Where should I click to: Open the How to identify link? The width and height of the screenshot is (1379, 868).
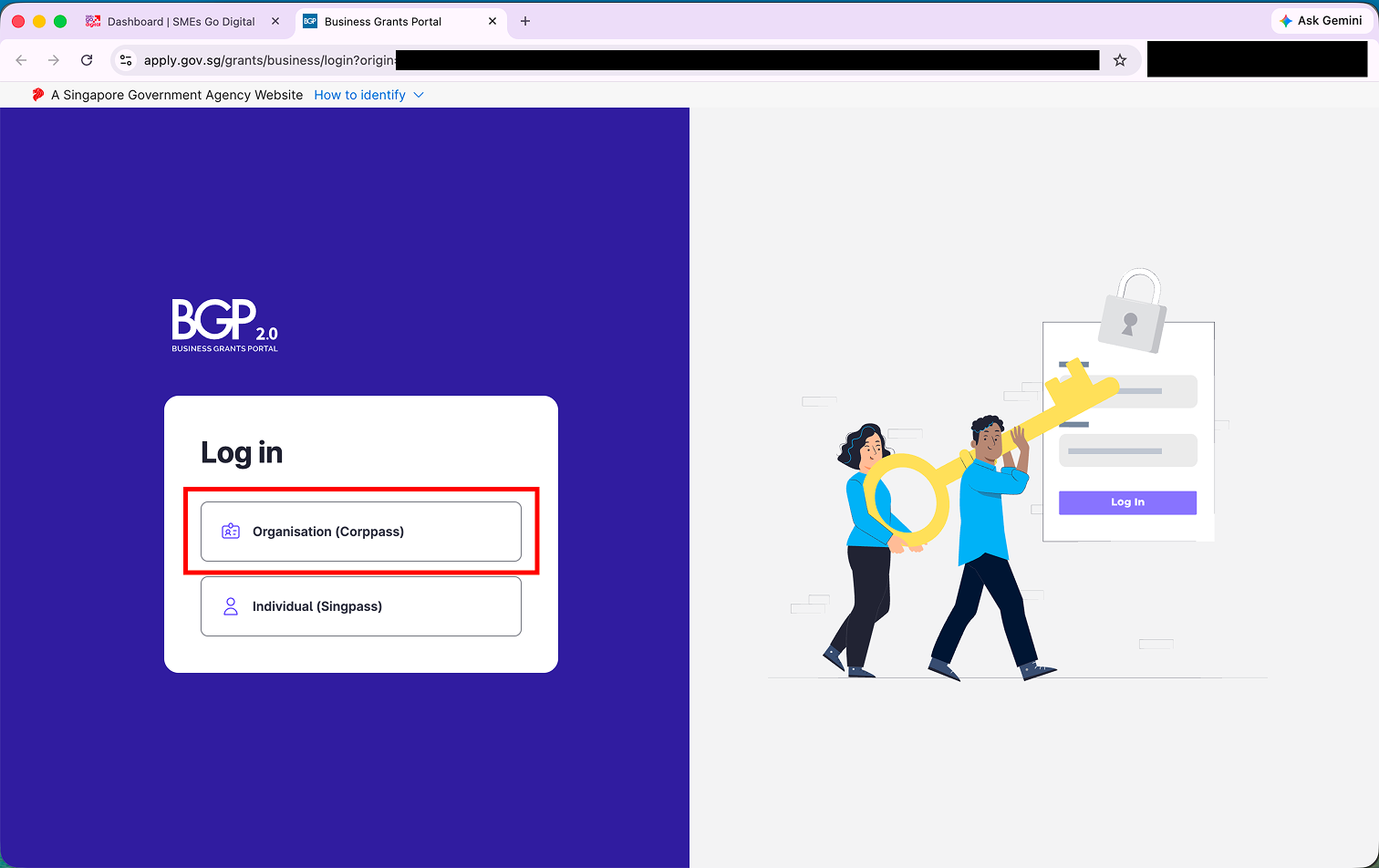(x=359, y=95)
